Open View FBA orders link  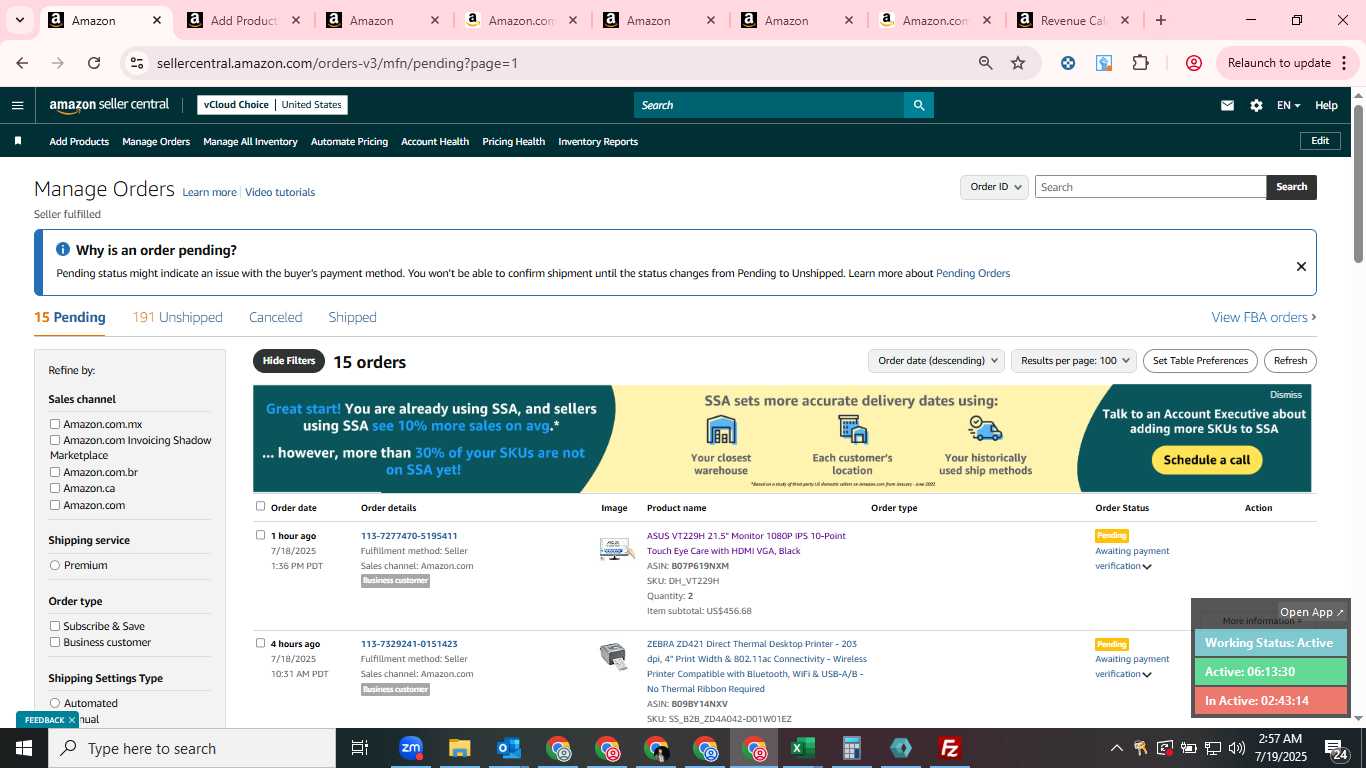coord(1264,317)
